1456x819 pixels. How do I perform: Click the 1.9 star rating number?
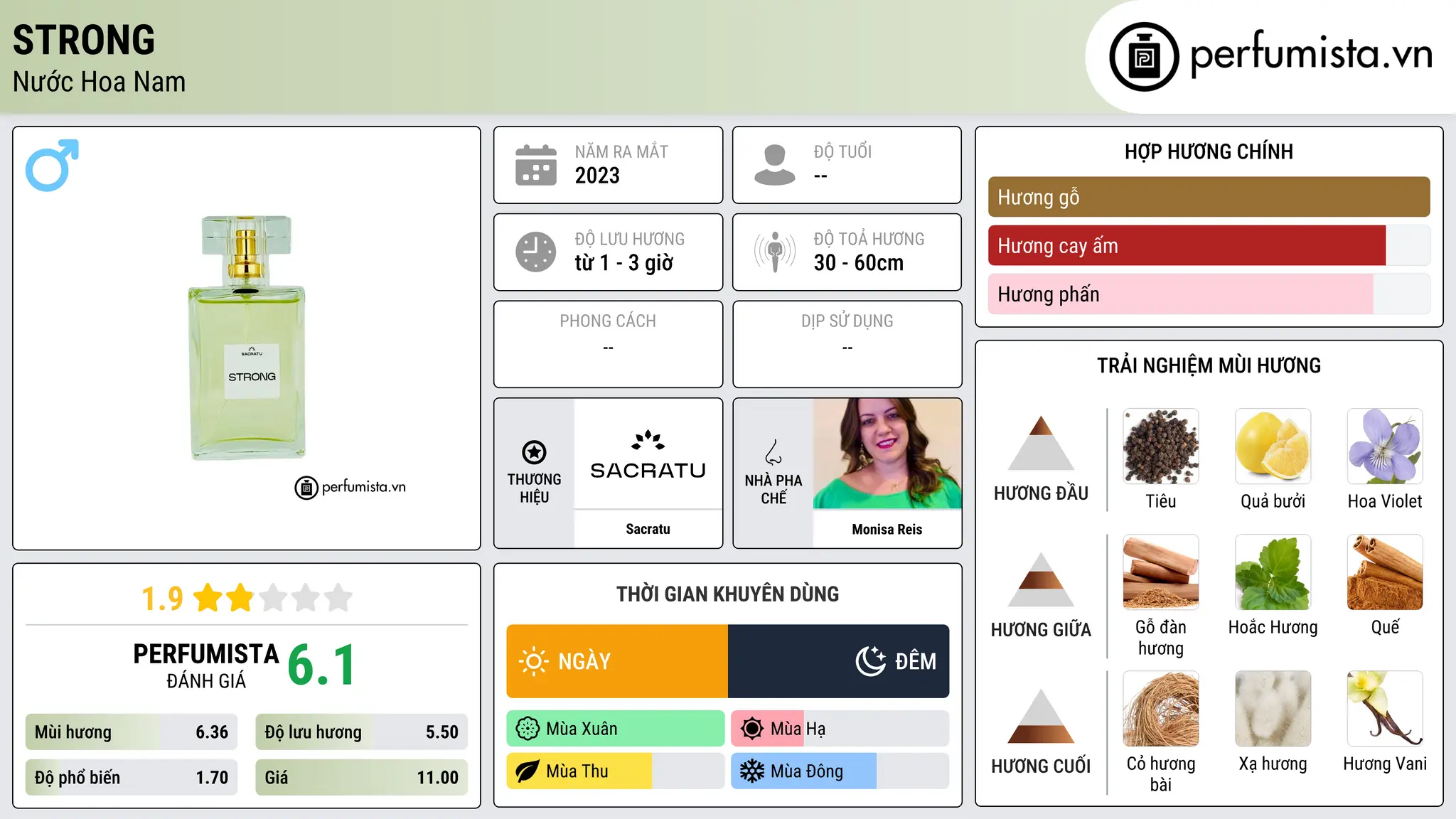(x=162, y=599)
